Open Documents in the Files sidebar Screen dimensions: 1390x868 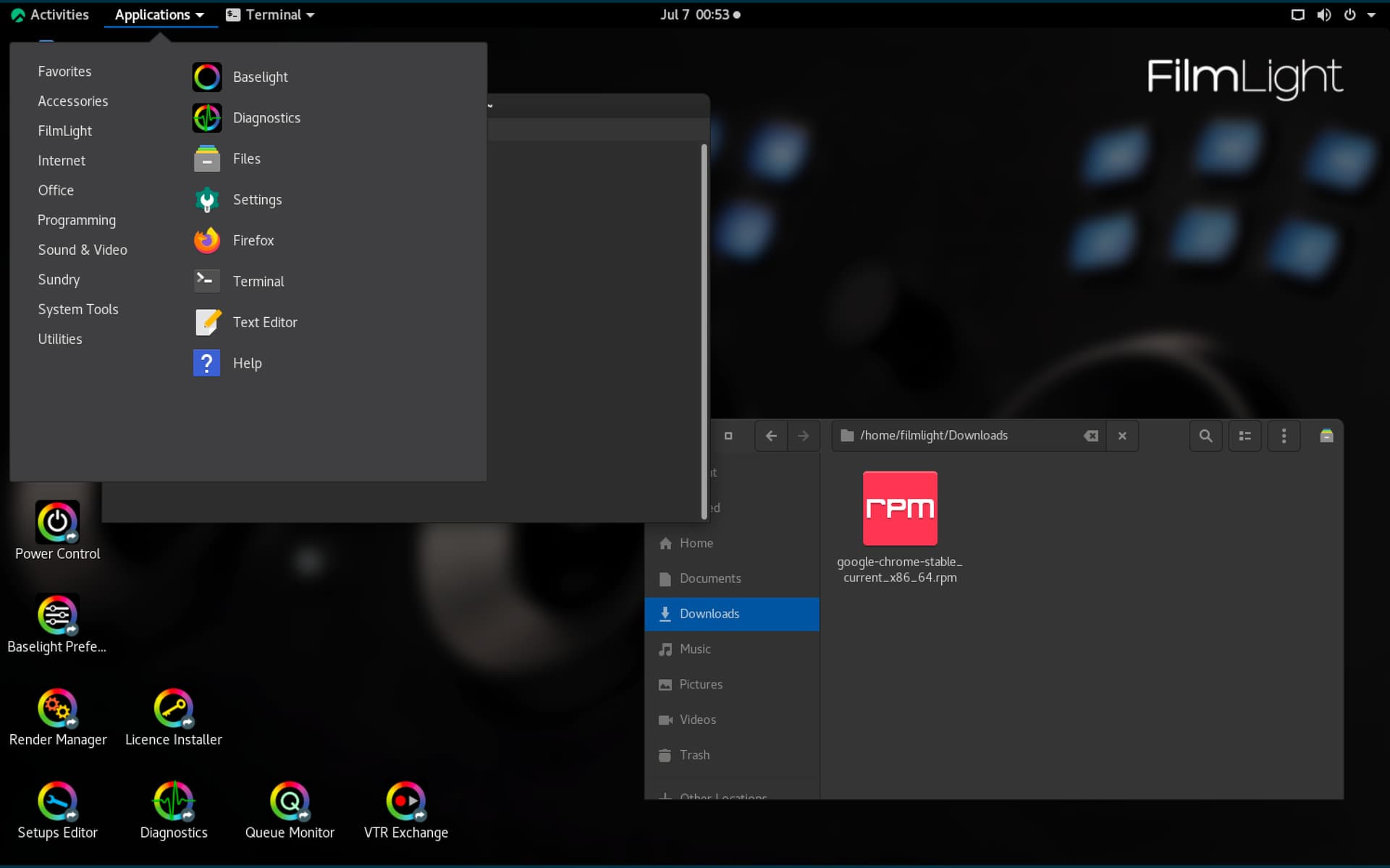point(731,578)
